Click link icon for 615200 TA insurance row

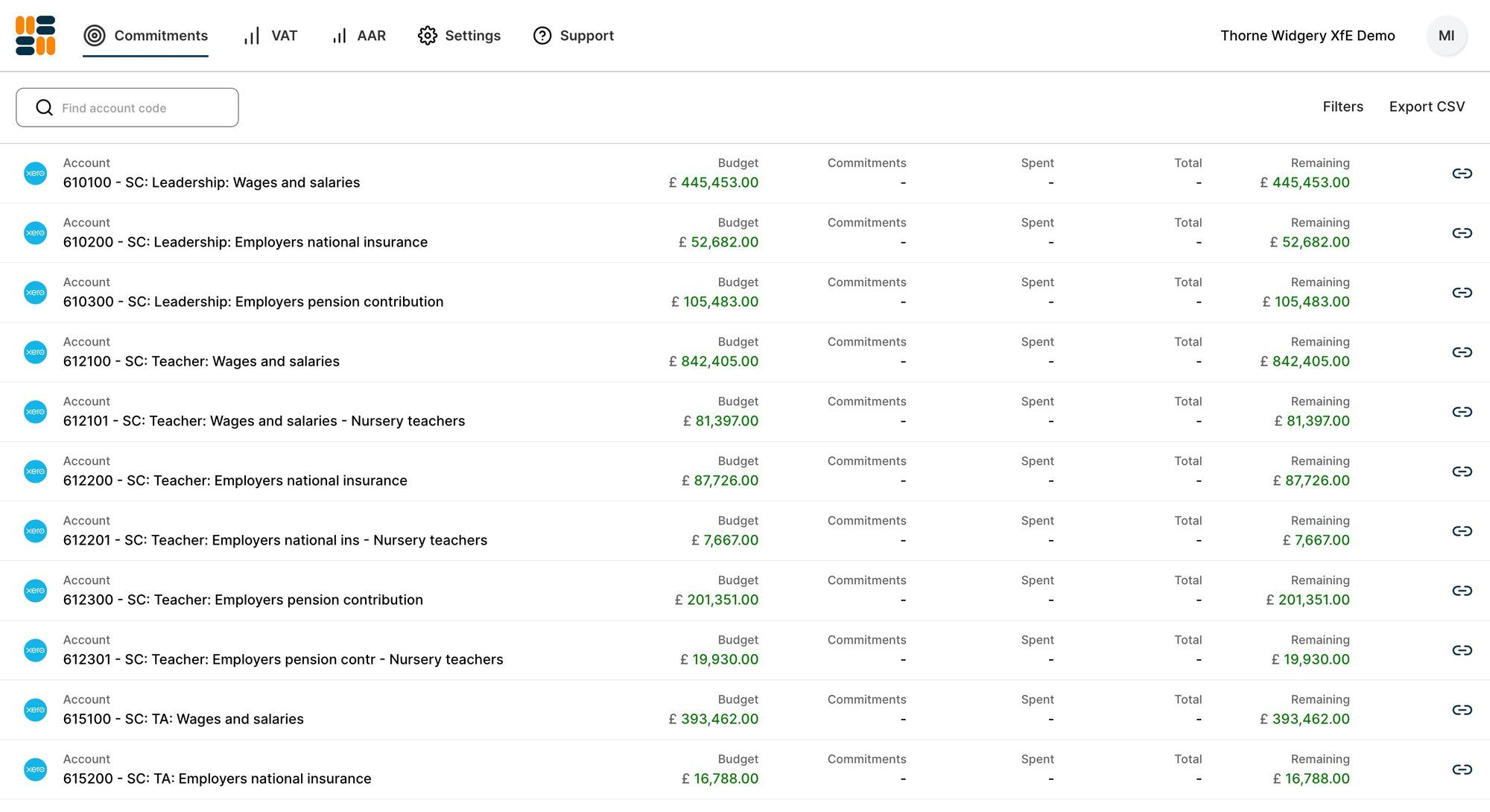coord(1462,770)
